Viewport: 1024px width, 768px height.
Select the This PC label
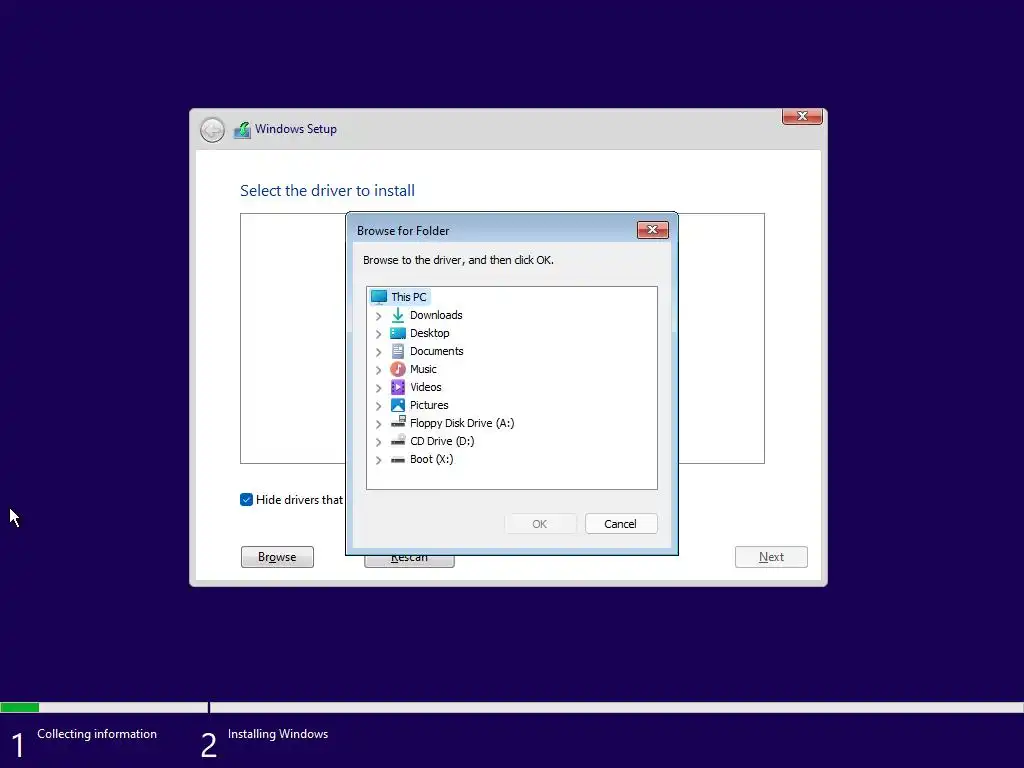click(409, 297)
